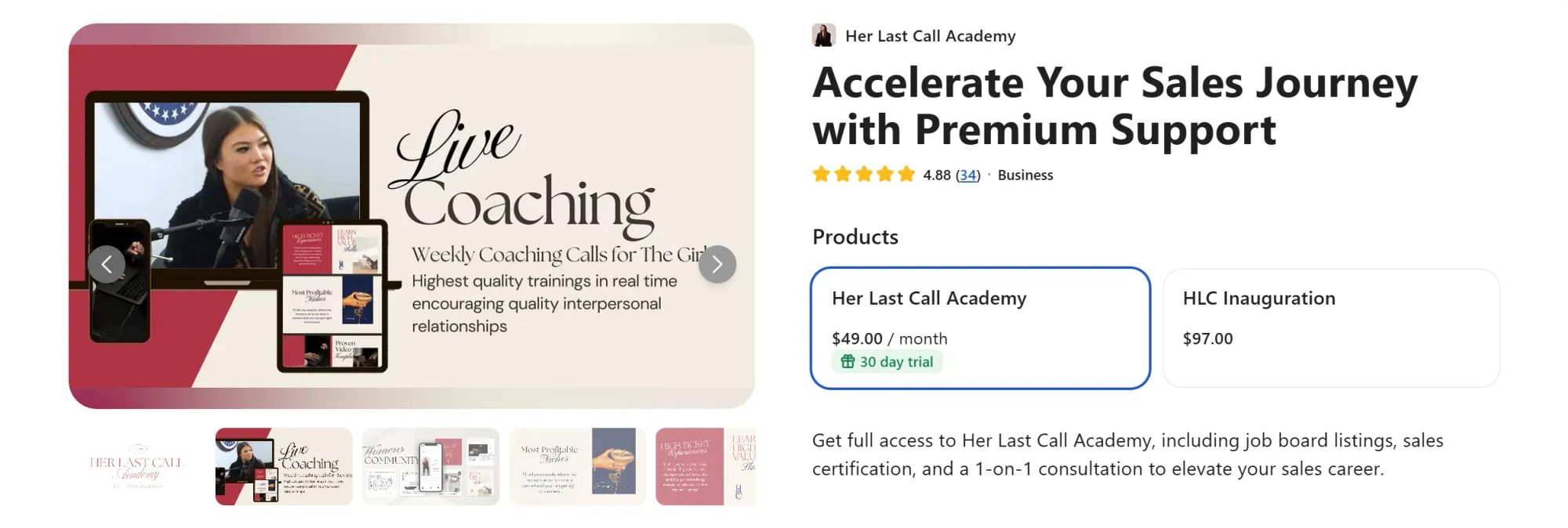Click the next slide arrow on carousel
Screen dimensions: 1568x528
(717, 264)
